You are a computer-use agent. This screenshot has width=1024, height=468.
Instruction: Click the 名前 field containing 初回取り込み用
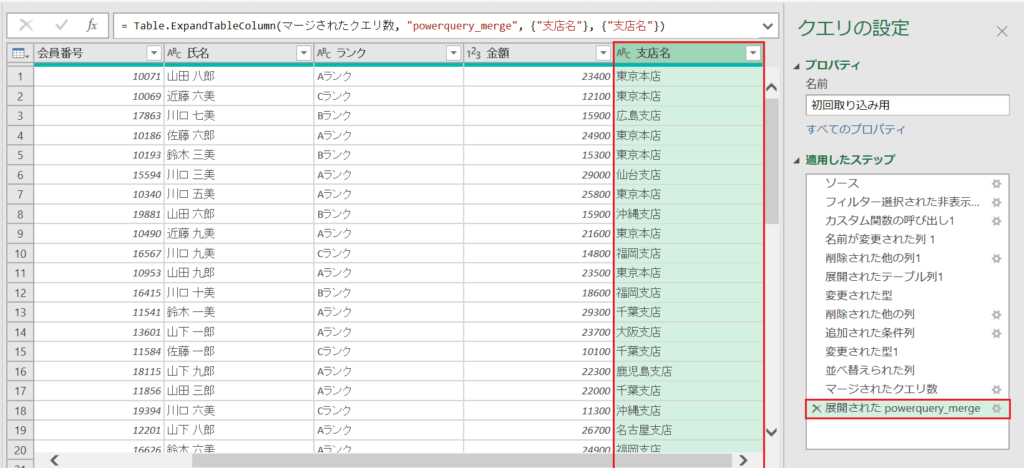point(908,104)
